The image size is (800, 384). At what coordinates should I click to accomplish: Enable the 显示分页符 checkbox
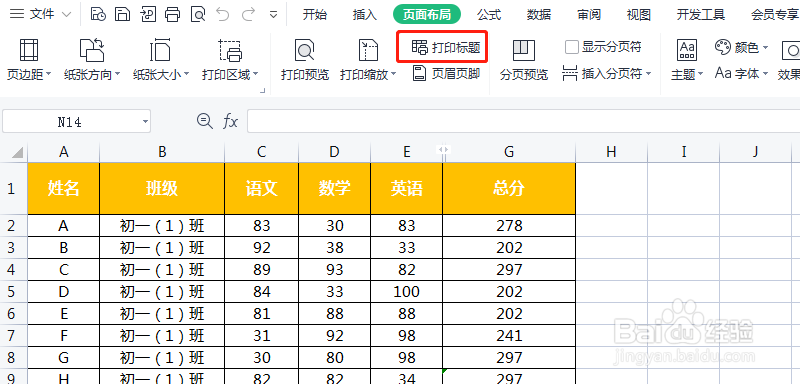571,47
